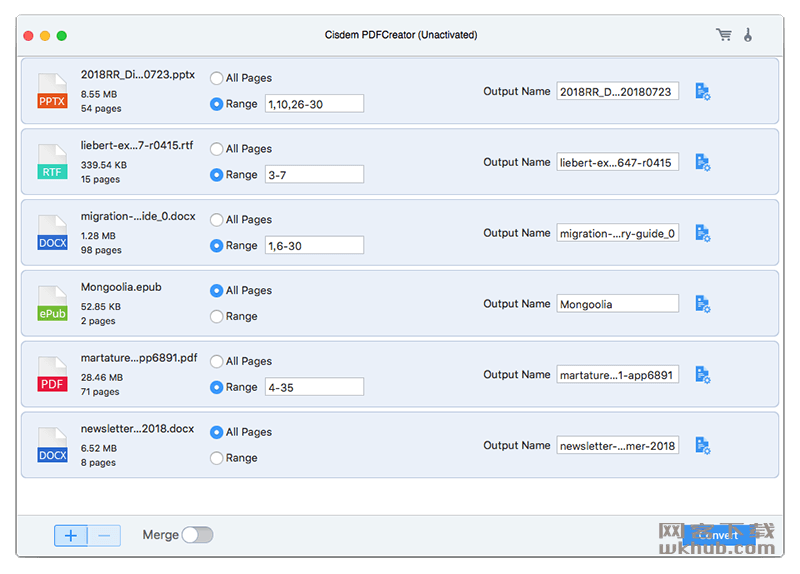This screenshot has width=800, height=574.
Task: Select file name Mongoolia.epub
Action: 121,287
